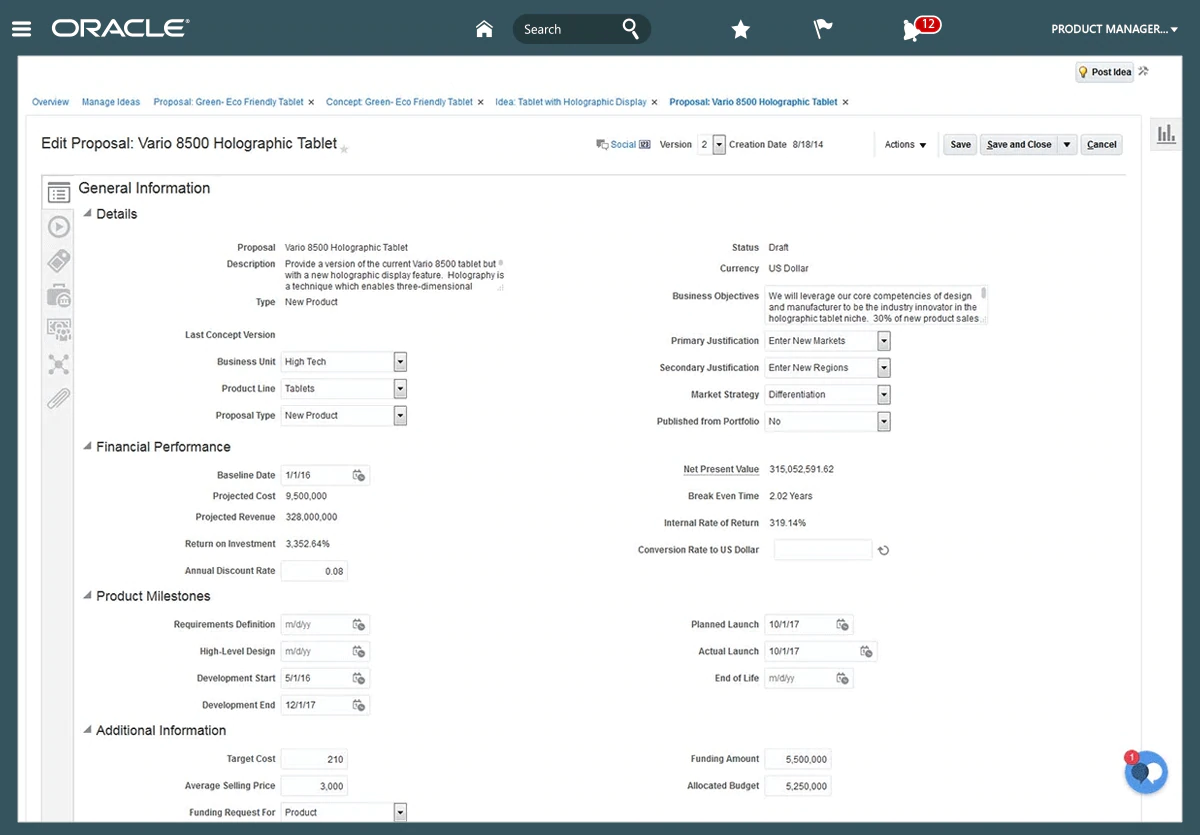Open the Business Unit dropdown
Viewport: 1200px width, 835px height.
tap(400, 362)
